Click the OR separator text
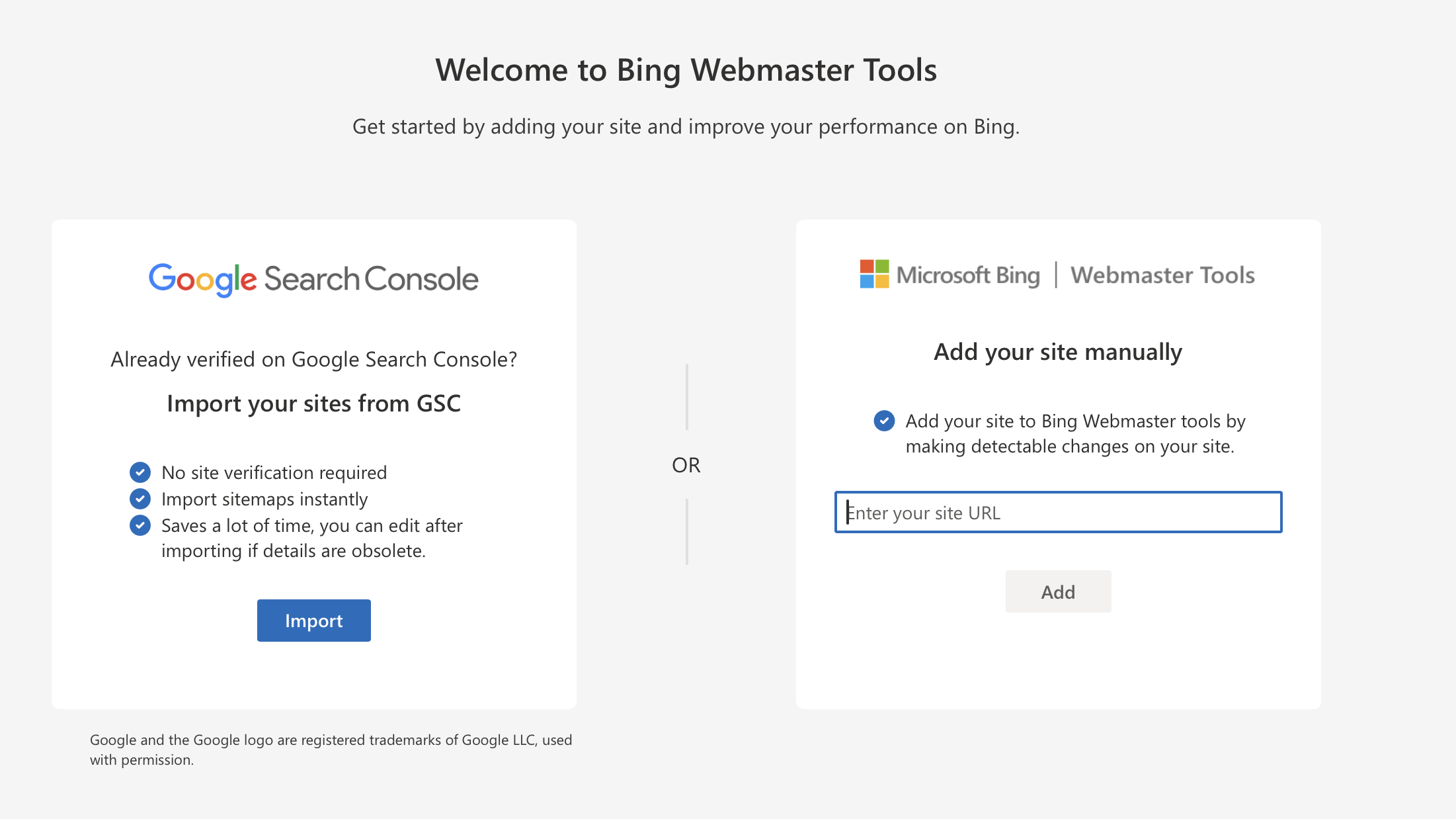The image size is (1456, 819). point(686,465)
